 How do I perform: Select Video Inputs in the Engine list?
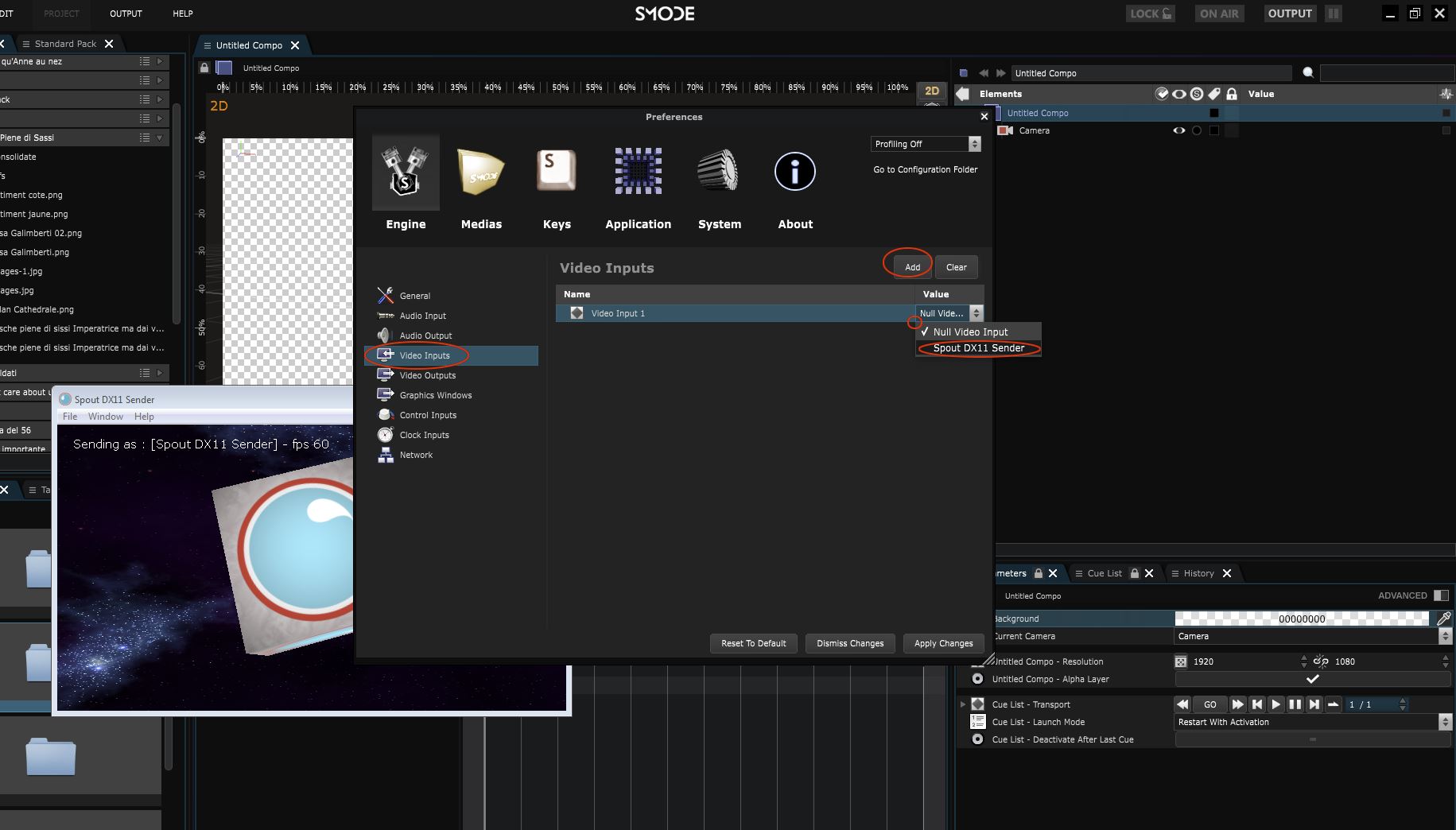click(x=451, y=355)
